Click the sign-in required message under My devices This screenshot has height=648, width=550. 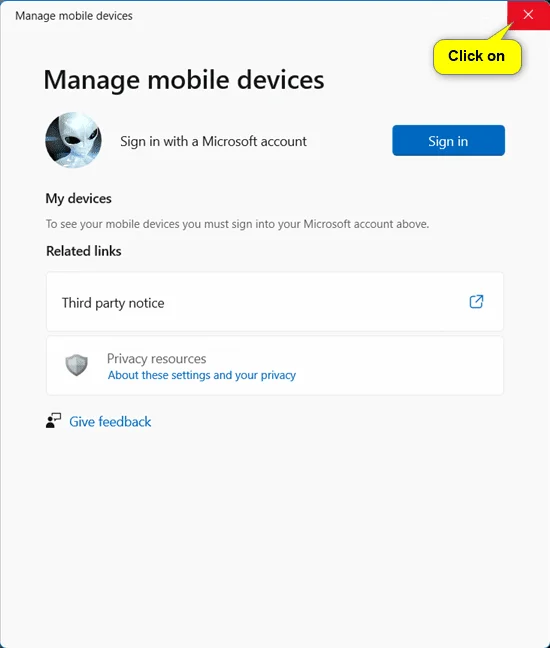click(x=238, y=224)
